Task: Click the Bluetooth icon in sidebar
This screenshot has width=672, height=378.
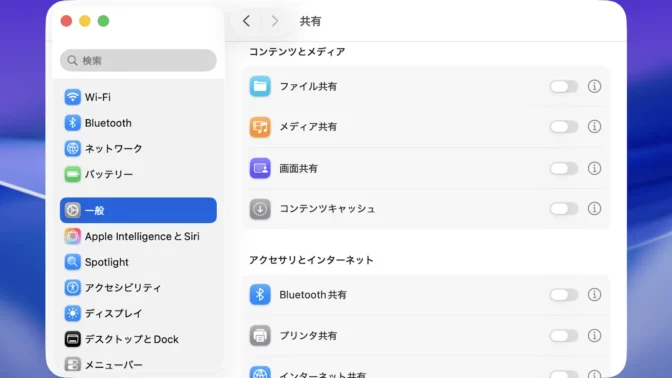Action: [x=72, y=123]
